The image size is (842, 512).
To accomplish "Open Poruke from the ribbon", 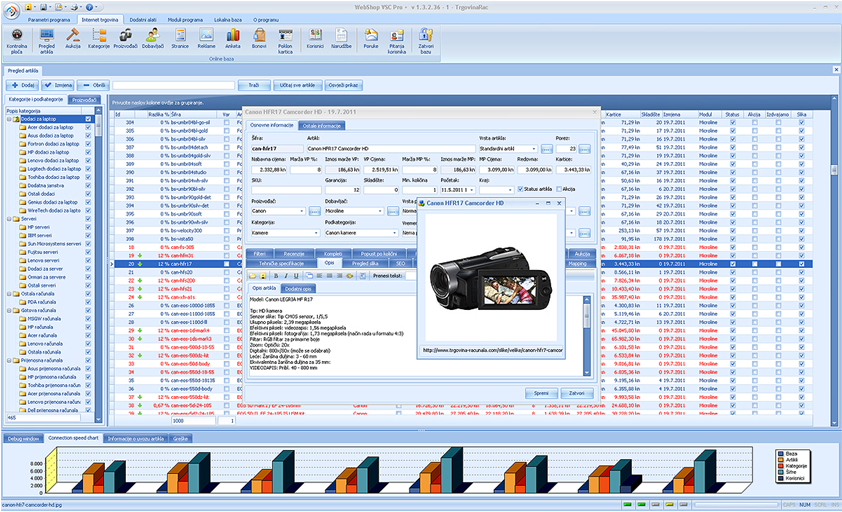I will [x=371, y=39].
